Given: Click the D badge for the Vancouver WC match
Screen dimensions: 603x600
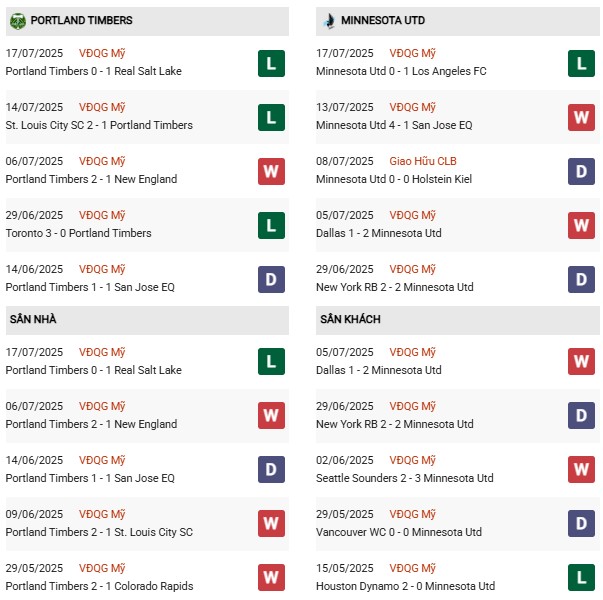Looking at the screenshot, I should pos(581,523).
